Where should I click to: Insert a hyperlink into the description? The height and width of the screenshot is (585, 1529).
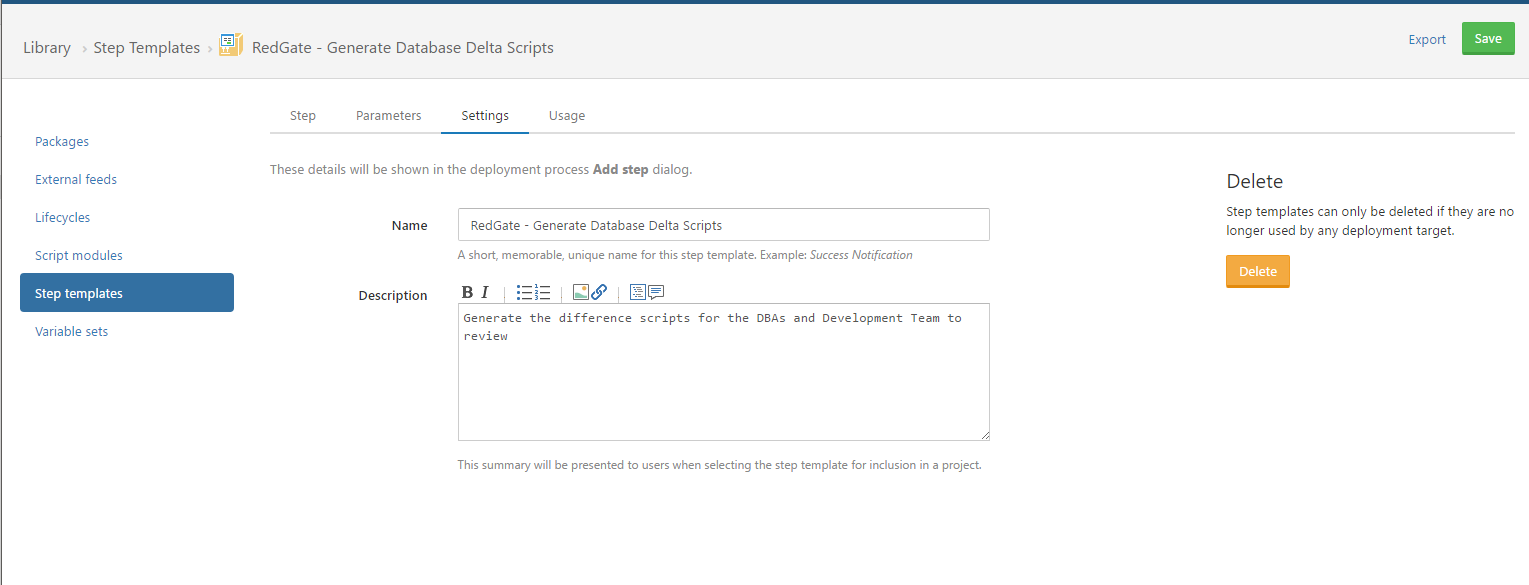point(599,293)
